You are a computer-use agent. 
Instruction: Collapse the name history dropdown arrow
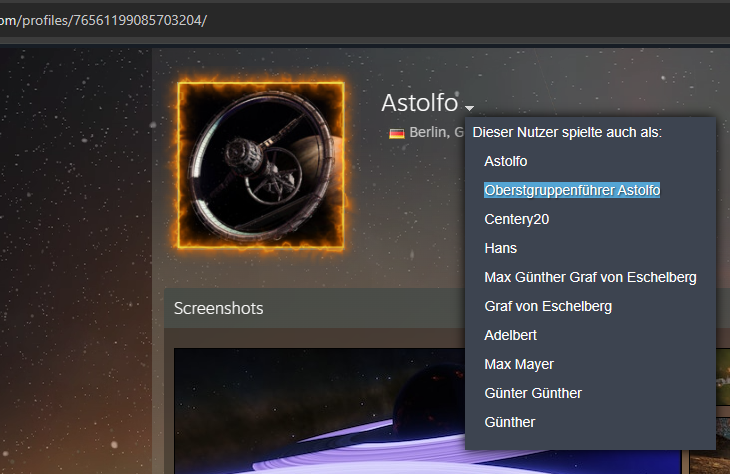(469, 107)
